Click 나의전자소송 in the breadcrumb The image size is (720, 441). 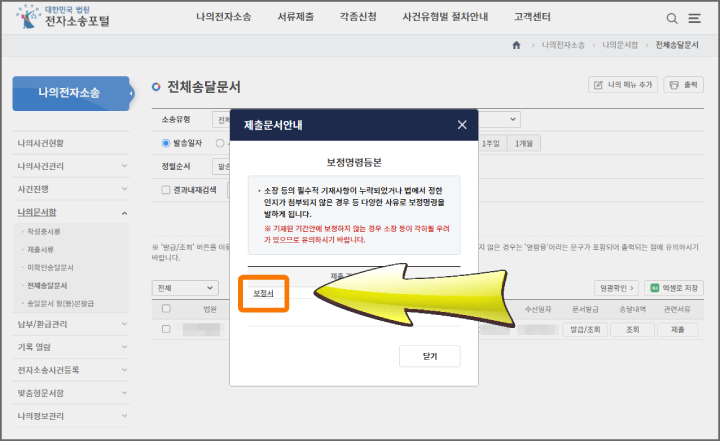coord(563,45)
